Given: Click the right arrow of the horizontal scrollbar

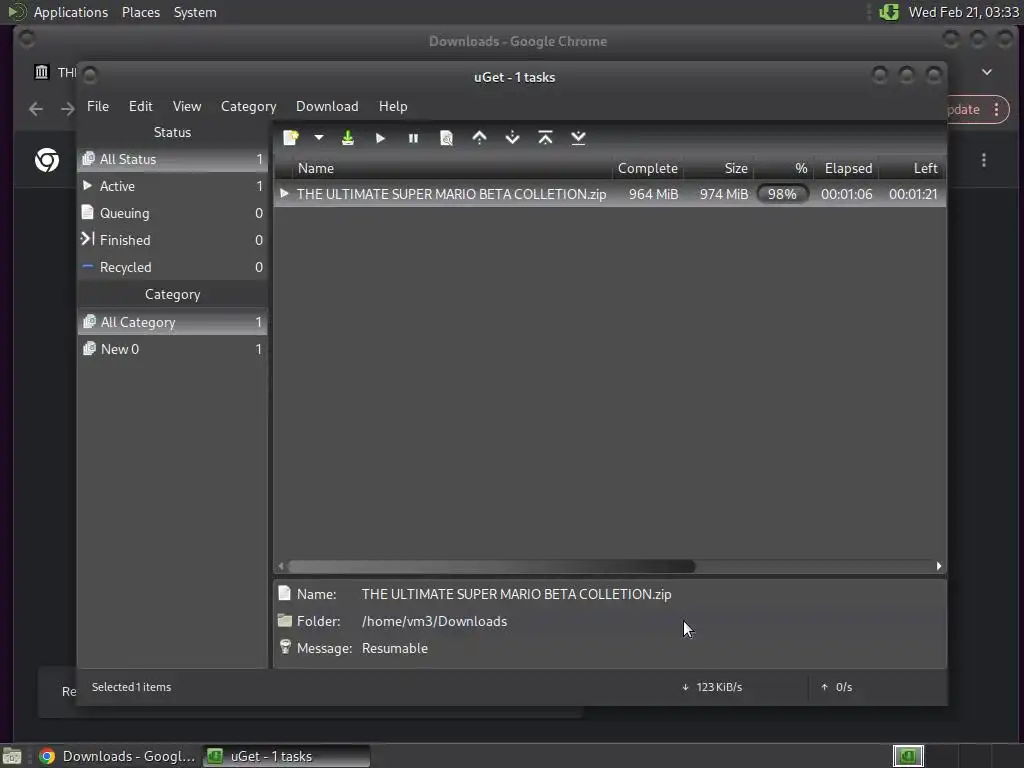Looking at the screenshot, I should (938, 566).
